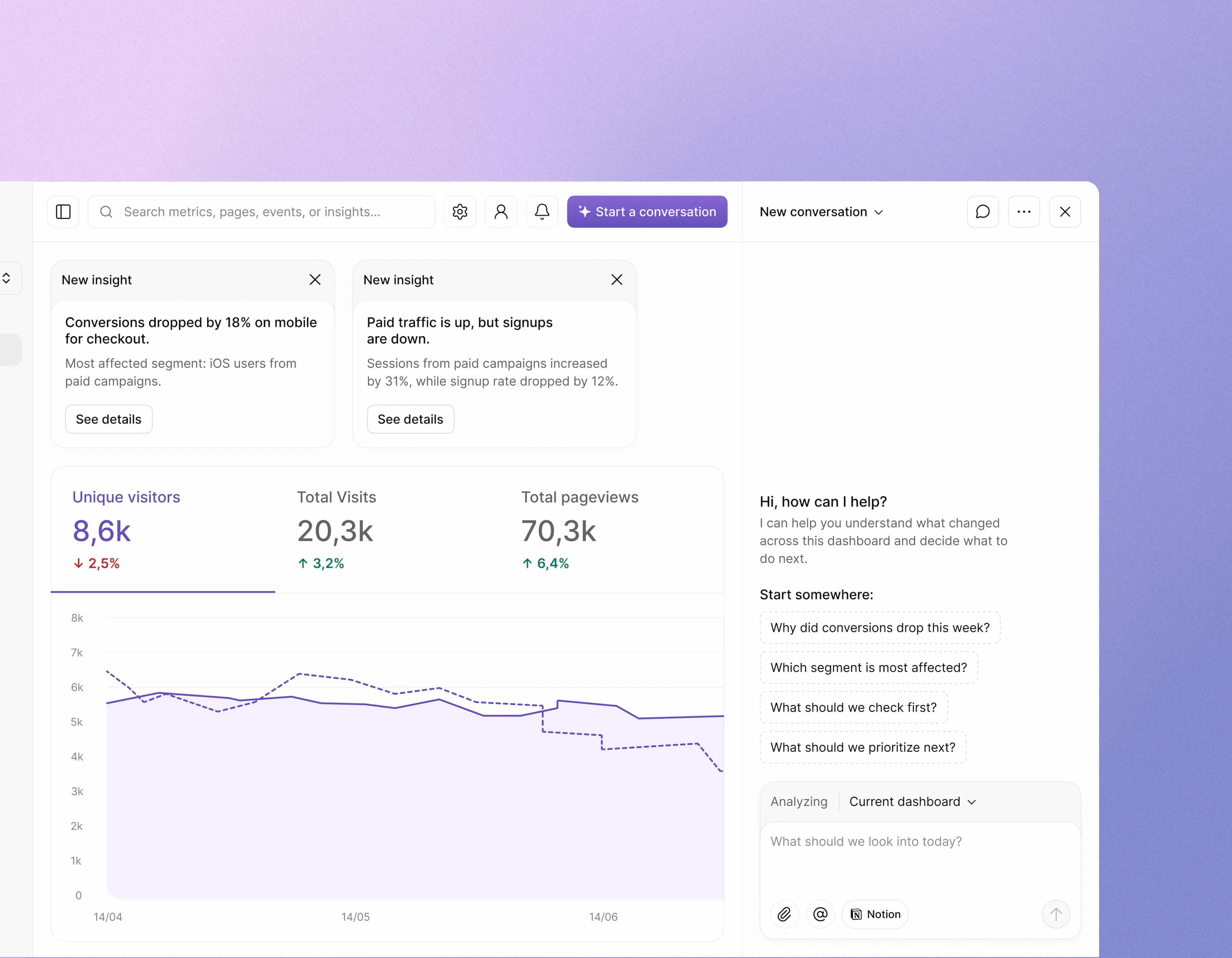Image resolution: width=1232 pixels, height=958 pixels.
Task: Click the search magnifier icon
Action: pos(106,211)
